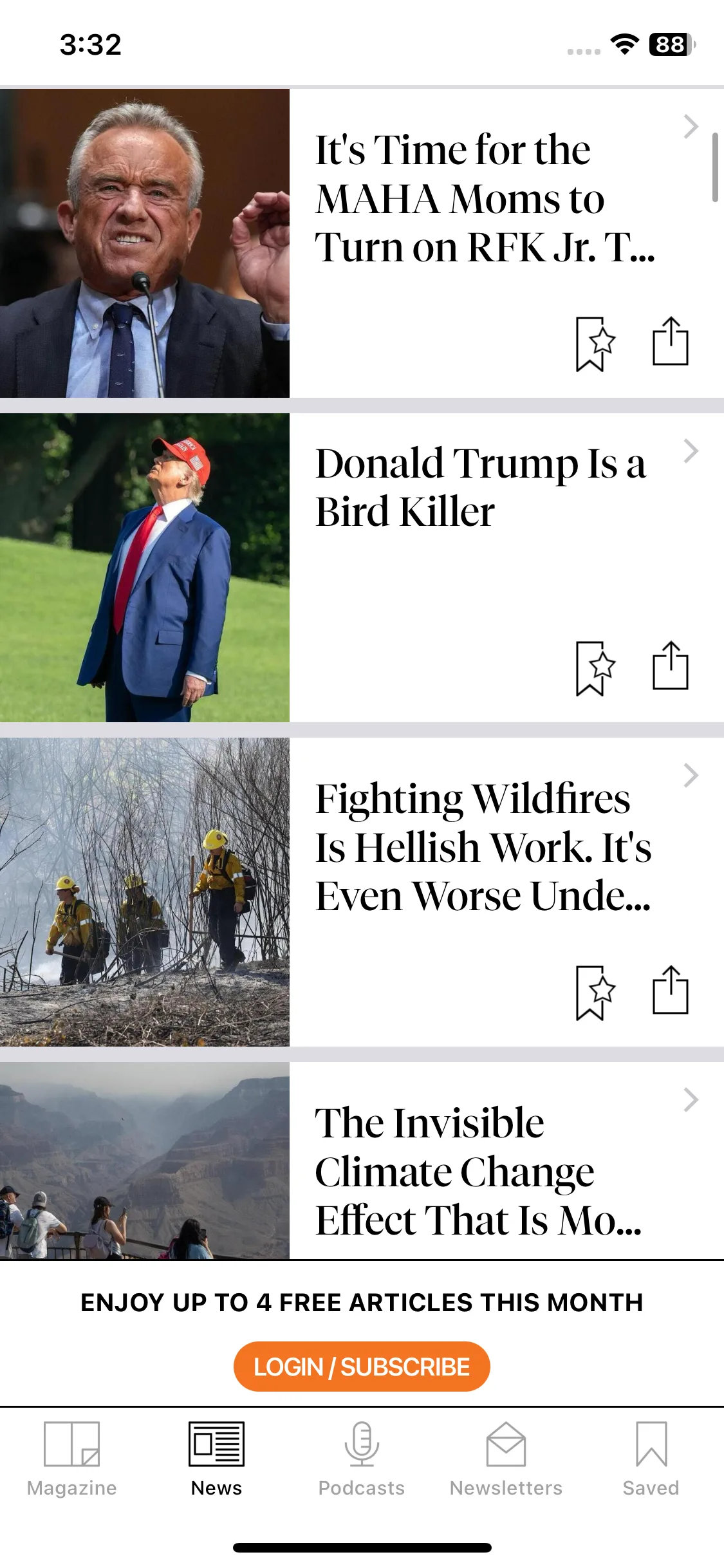Share the MAHA Moms RFK Jr. article

pos(671,341)
